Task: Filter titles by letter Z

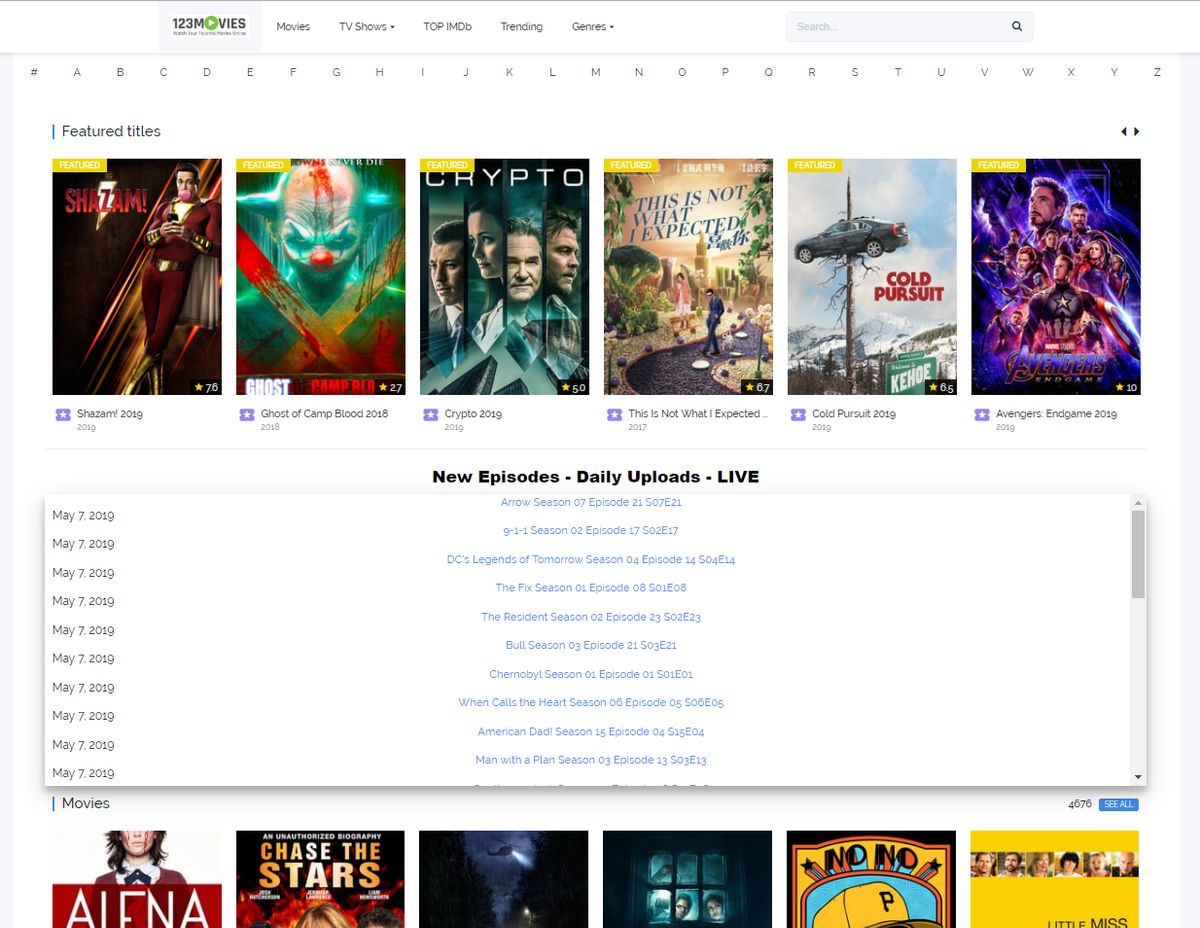Action: tap(1157, 72)
